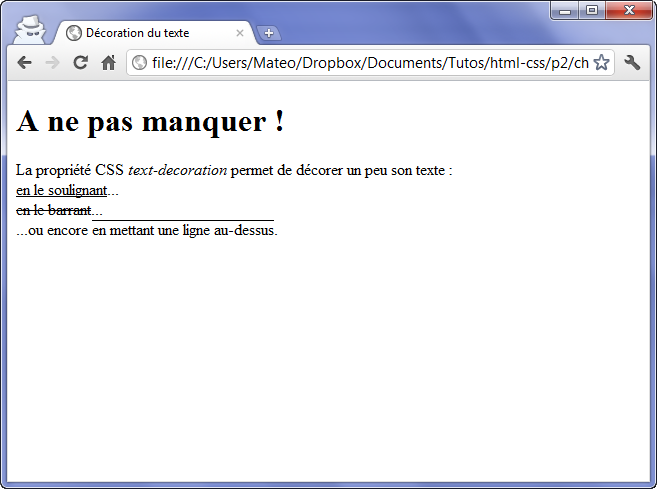Reload the current page
Image resolution: width=657 pixels, height=489 pixels.
81,63
